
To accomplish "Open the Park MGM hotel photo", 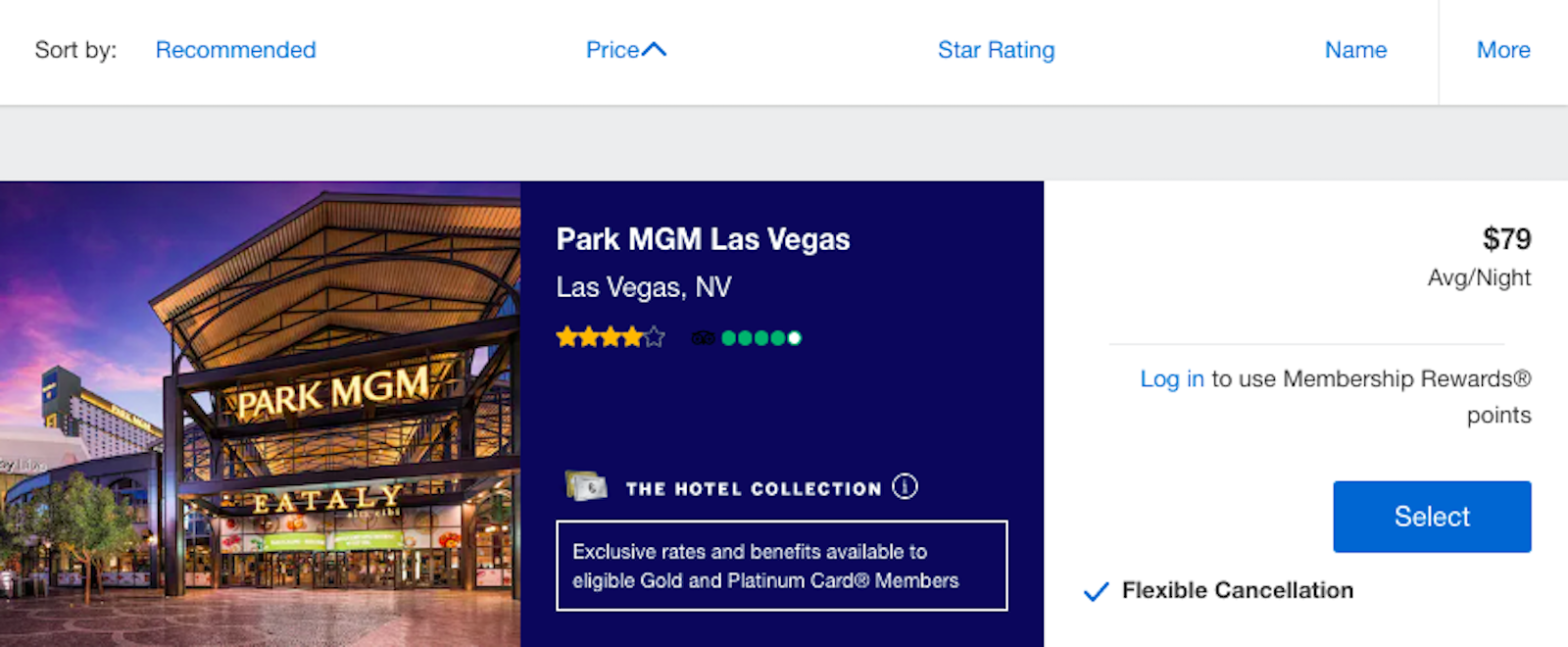I will click(260, 412).
